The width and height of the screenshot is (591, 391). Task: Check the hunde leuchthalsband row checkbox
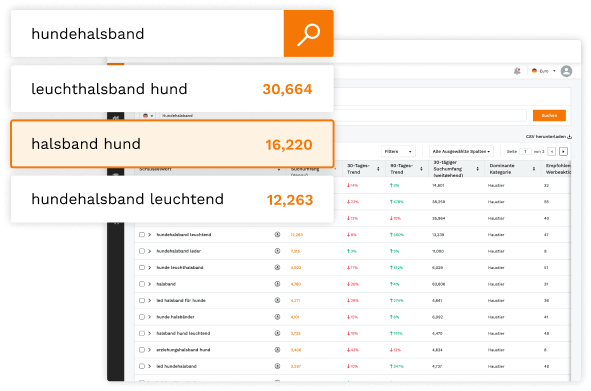point(142,267)
